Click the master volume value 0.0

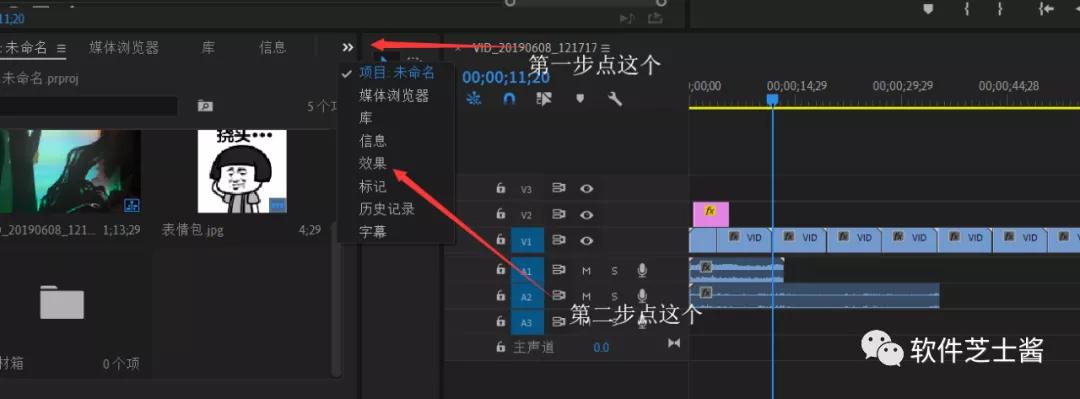pyautogui.click(x=601, y=348)
